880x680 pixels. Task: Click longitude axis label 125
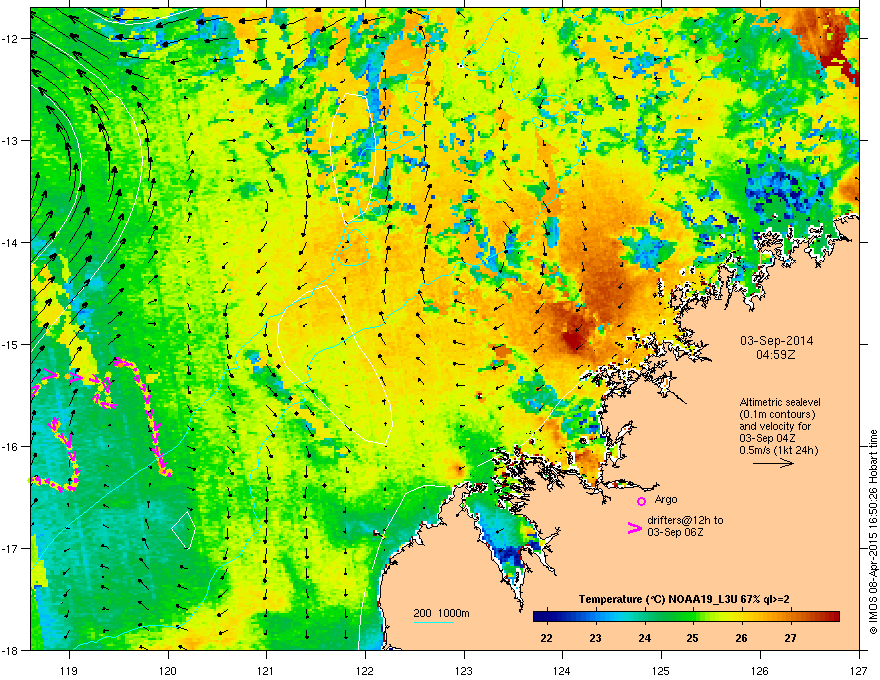click(x=661, y=669)
